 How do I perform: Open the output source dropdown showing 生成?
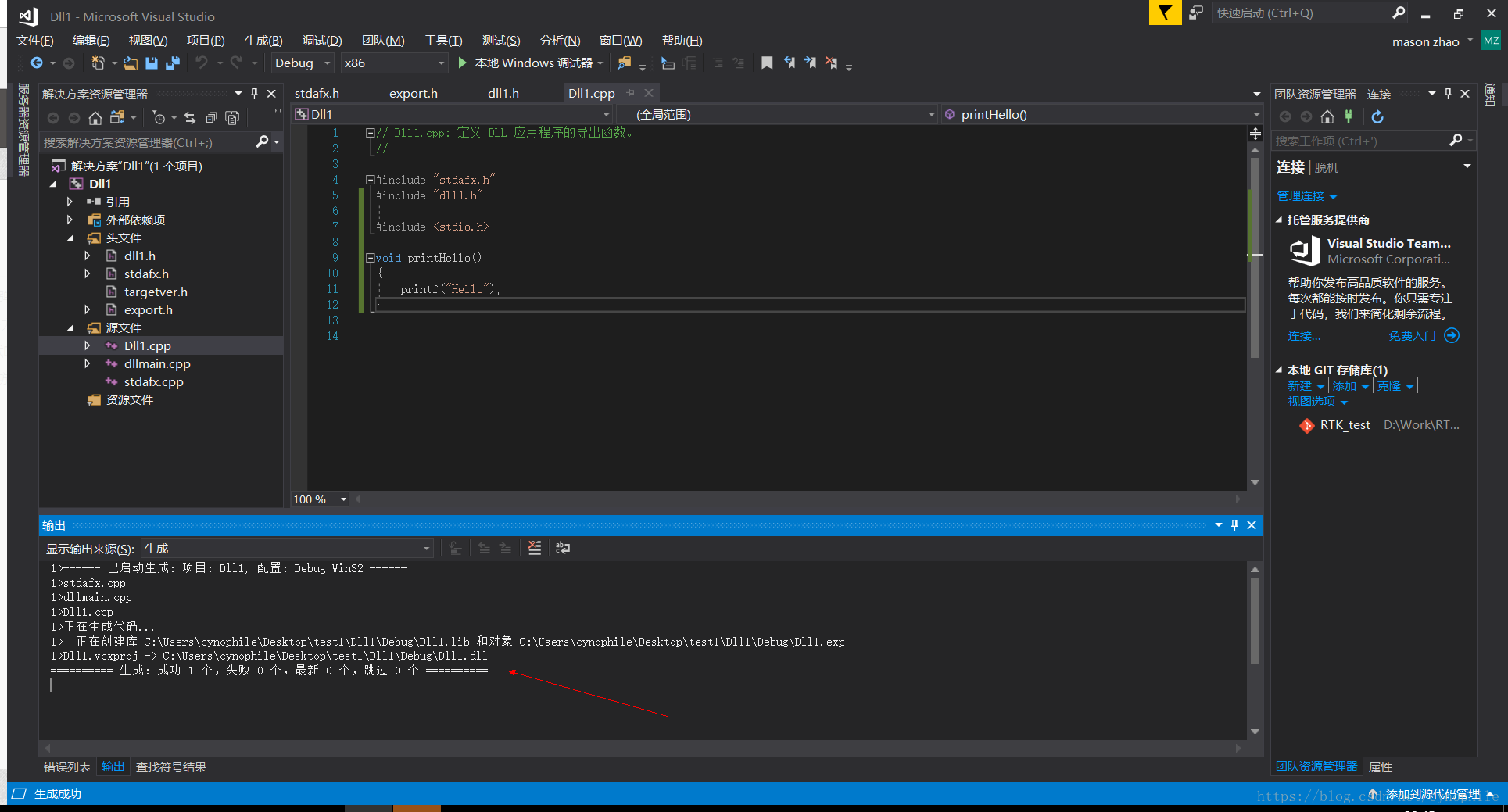(x=287, y=549)
